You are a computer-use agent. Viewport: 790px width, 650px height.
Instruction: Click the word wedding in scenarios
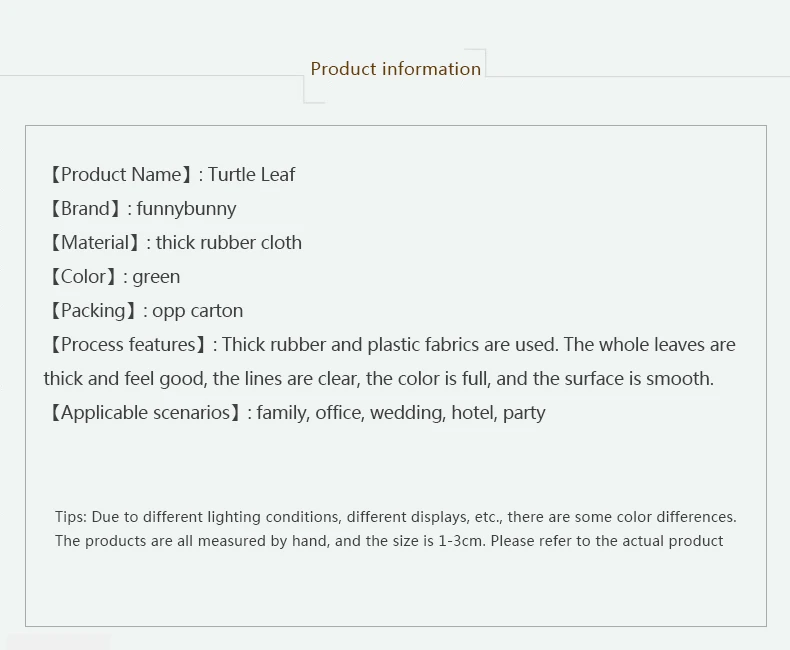408,413
